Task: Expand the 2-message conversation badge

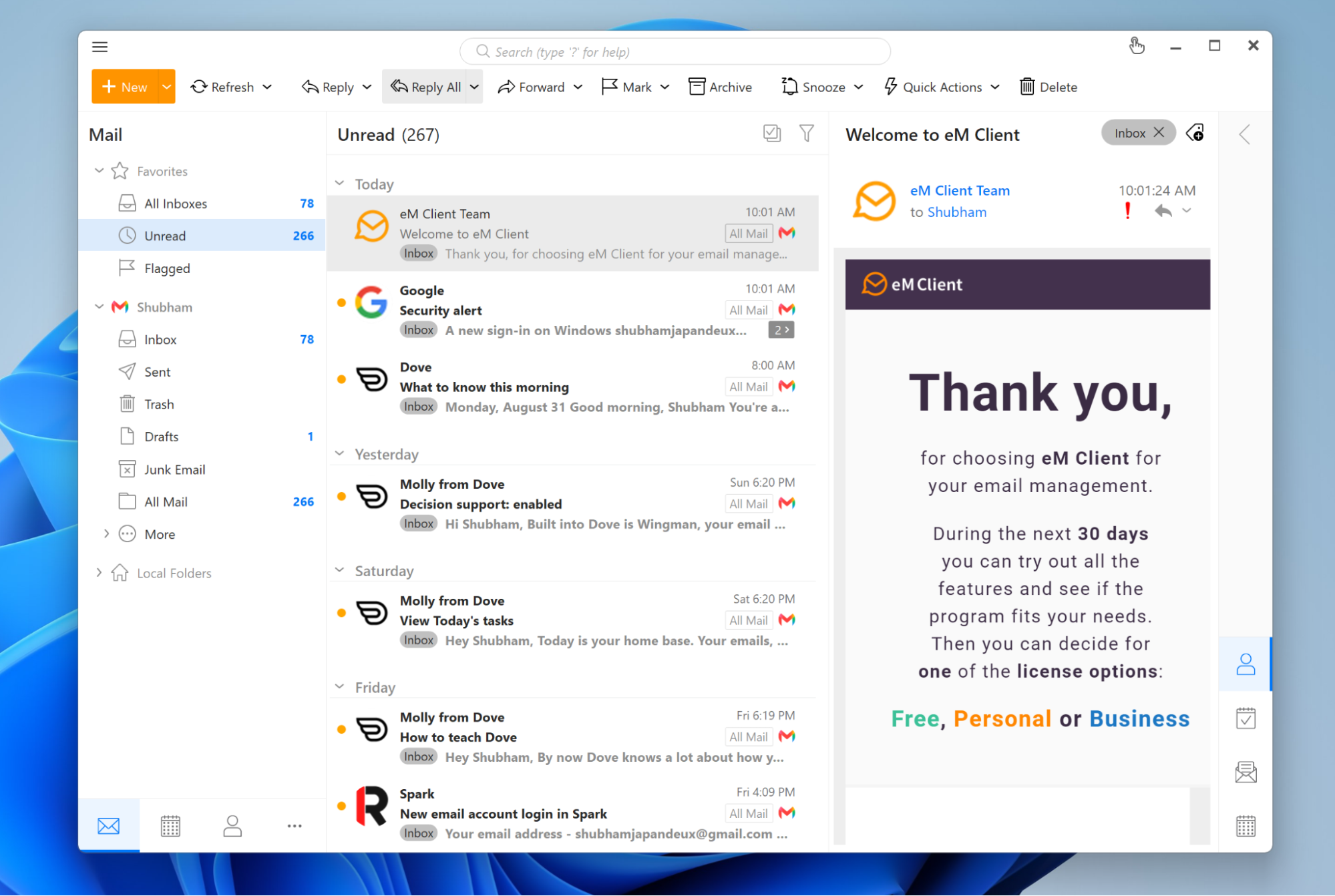Action: (x=781, y=330)
